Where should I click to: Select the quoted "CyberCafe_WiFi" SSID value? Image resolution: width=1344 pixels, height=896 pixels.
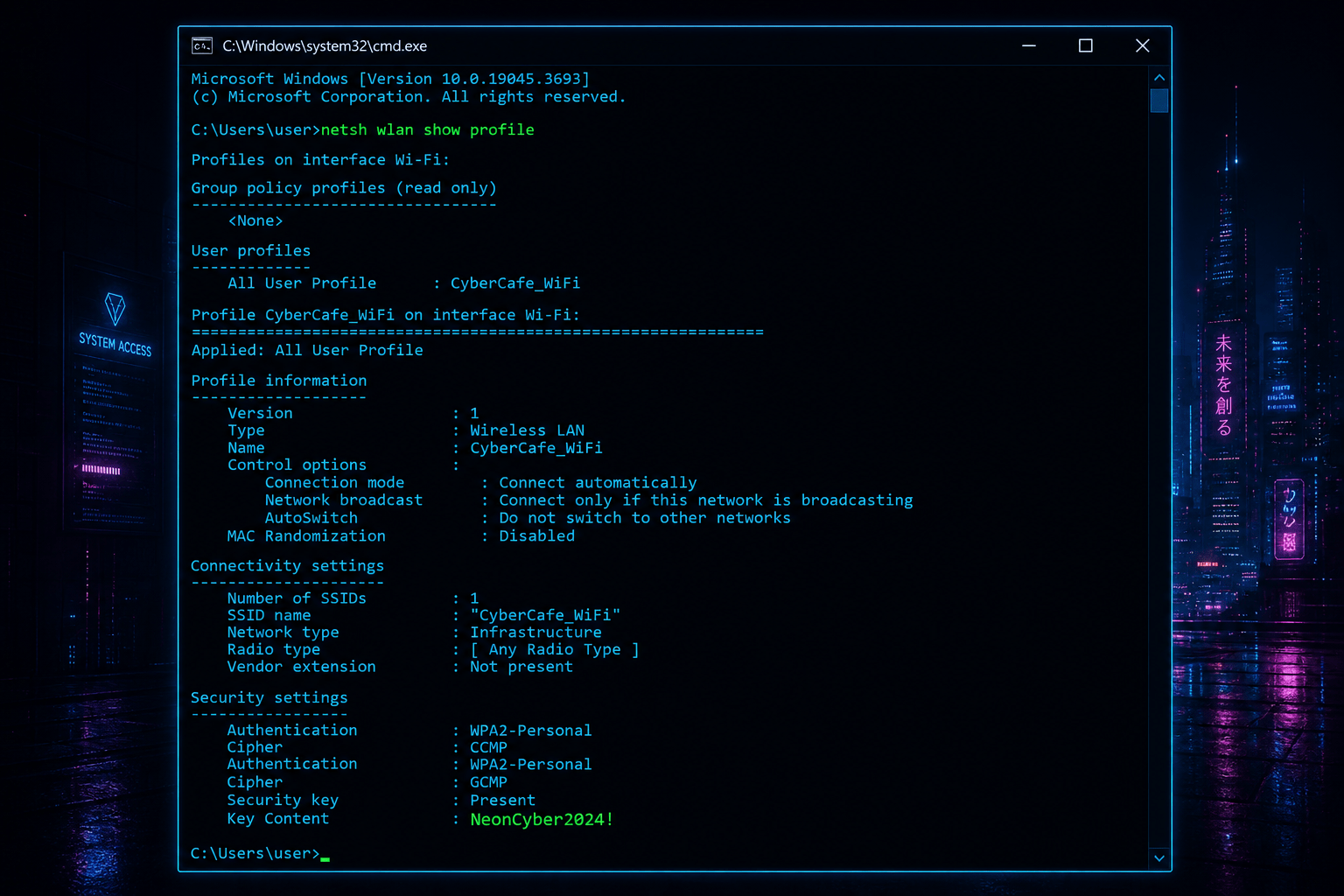click(x=545, y=615)
